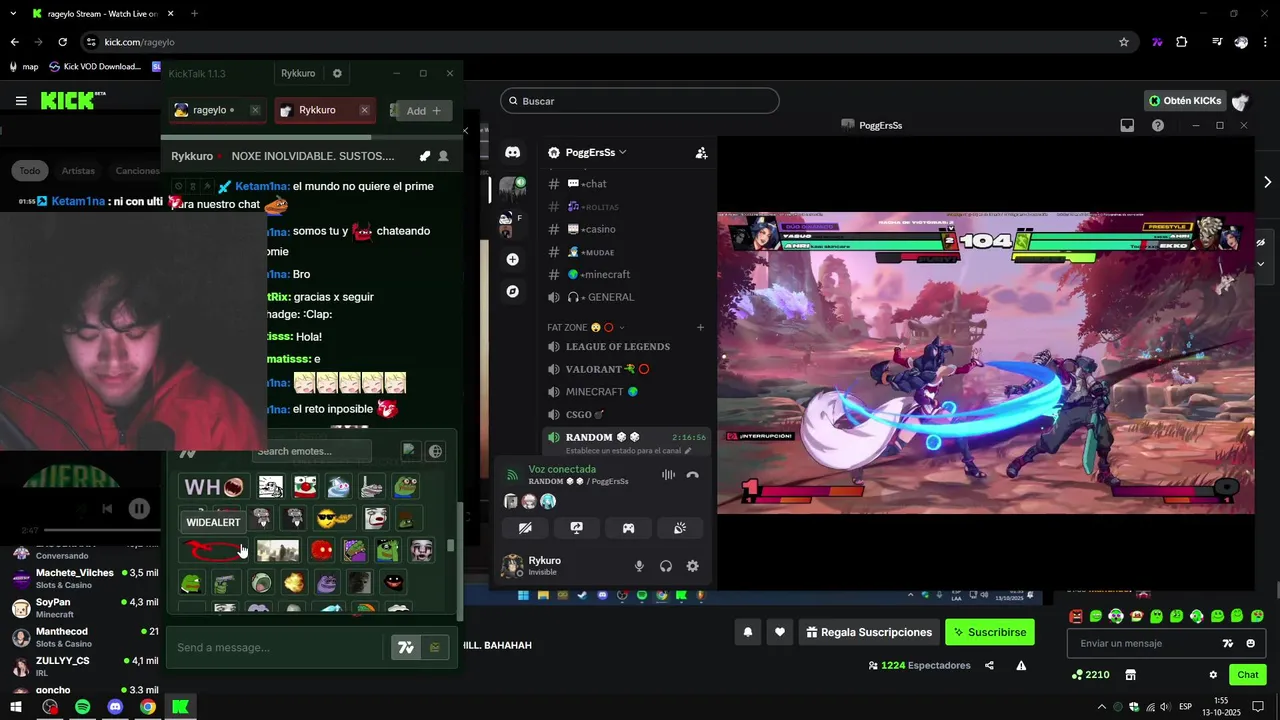
Task: Toggle Discord noise suppression icon
Action: pyautogui.click(x=668, y=475)
